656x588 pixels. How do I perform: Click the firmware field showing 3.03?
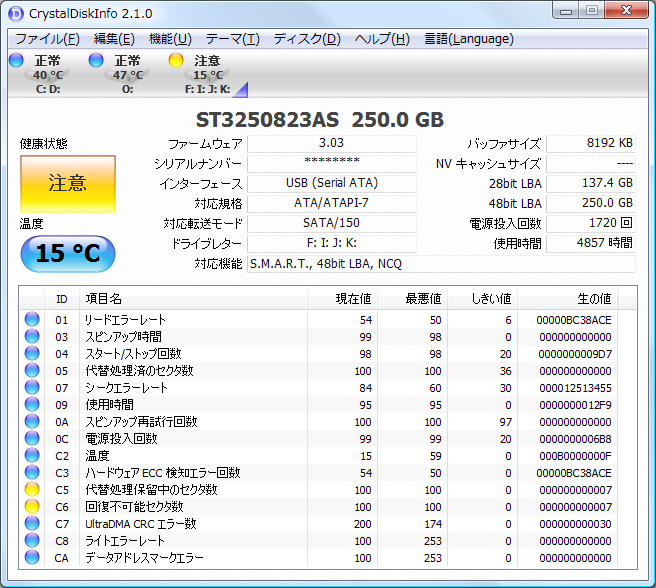coord(332,144)
